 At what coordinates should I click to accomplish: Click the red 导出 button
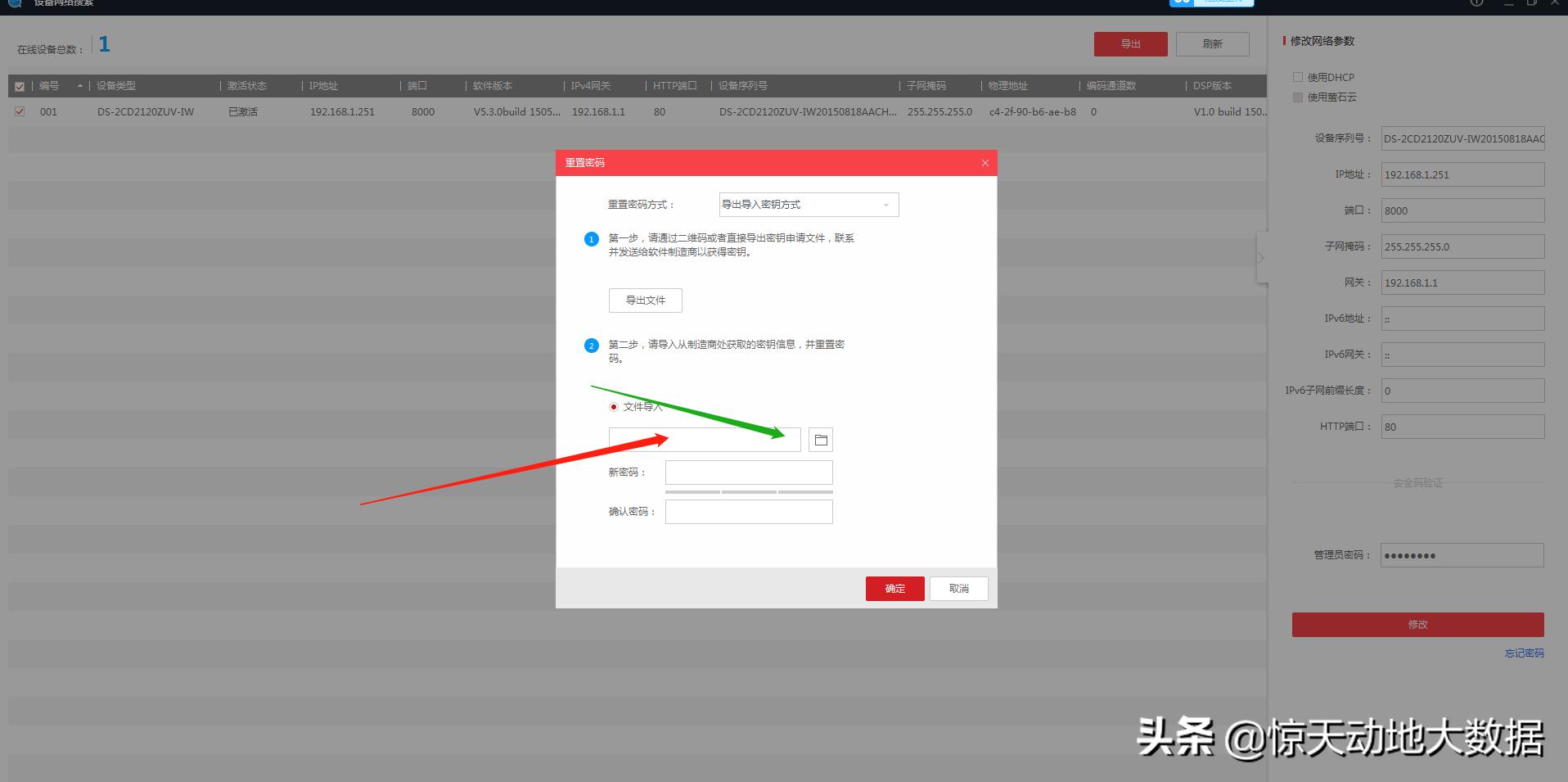1130,43
